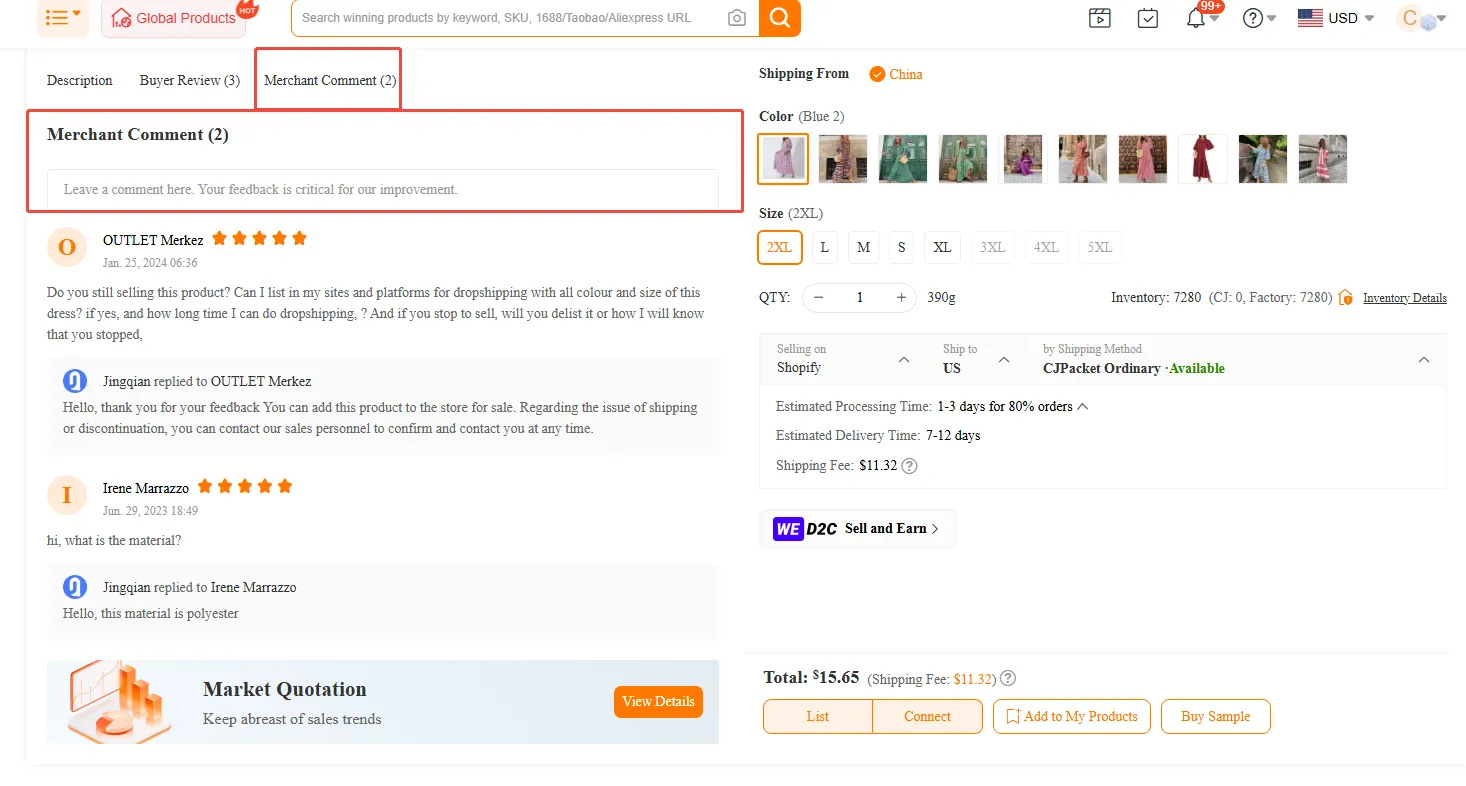Click the Buy Sample button
The width and height of the screenshot is (1466, 786).
[x=1215, y=716]
